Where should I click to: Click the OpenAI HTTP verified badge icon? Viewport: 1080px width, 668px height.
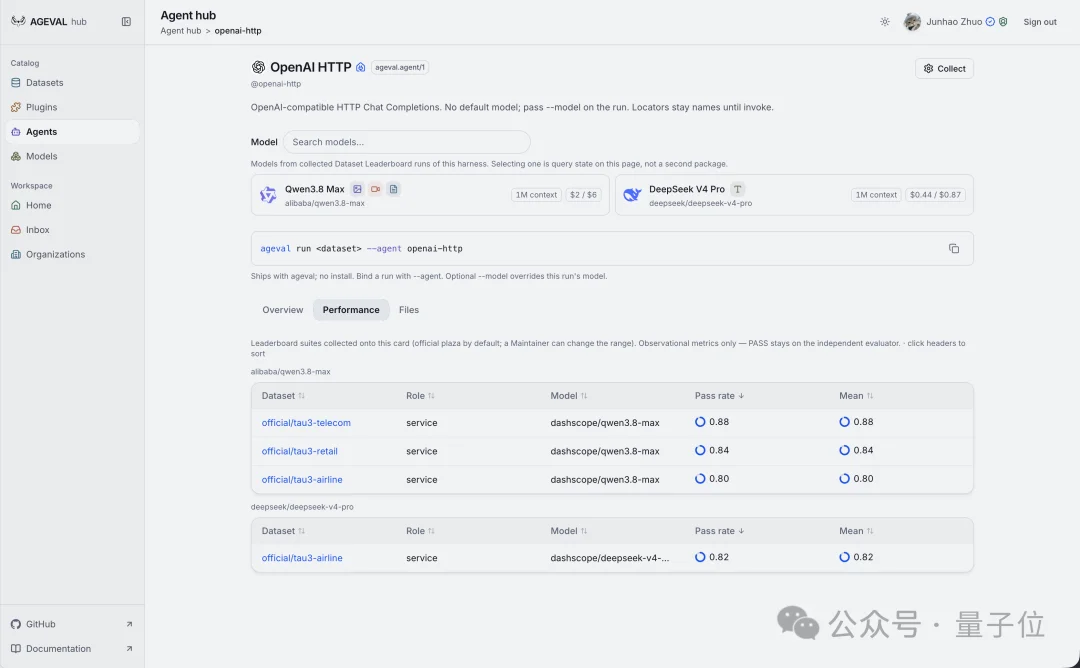[x=360, y=67]
